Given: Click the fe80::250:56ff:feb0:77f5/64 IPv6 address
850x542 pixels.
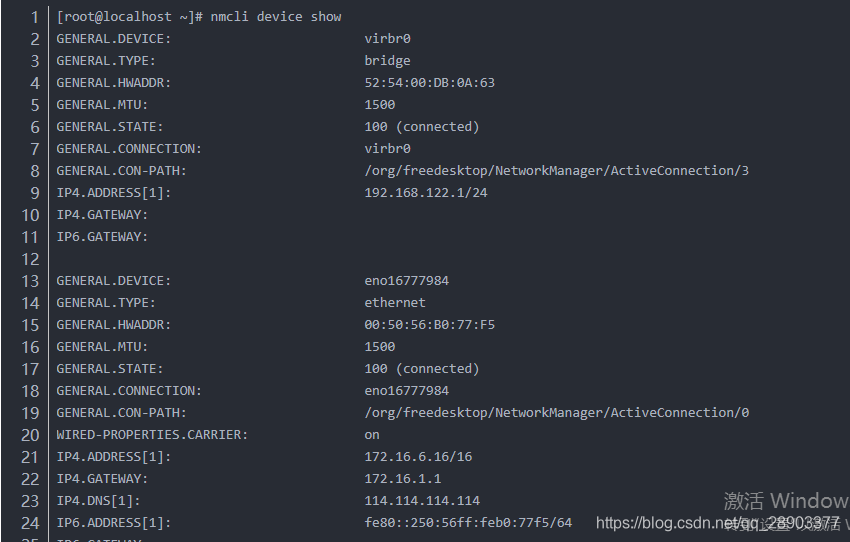Looking at the screenshot, I should click(x=468, y=522).
